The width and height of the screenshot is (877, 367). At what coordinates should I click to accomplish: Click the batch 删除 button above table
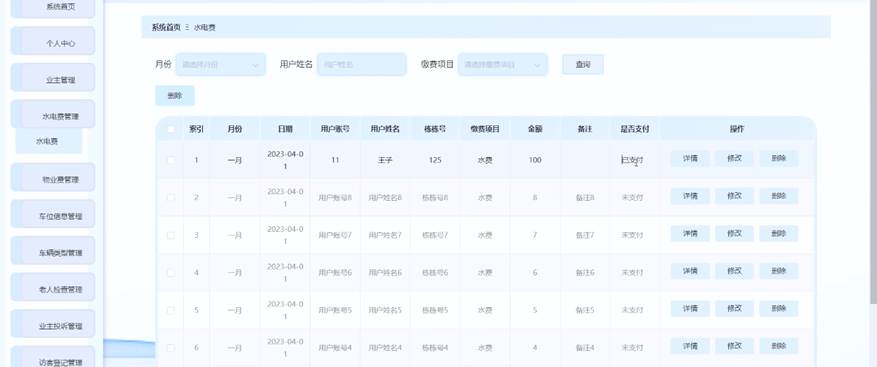pyautogui.click(x=175, y=96)
